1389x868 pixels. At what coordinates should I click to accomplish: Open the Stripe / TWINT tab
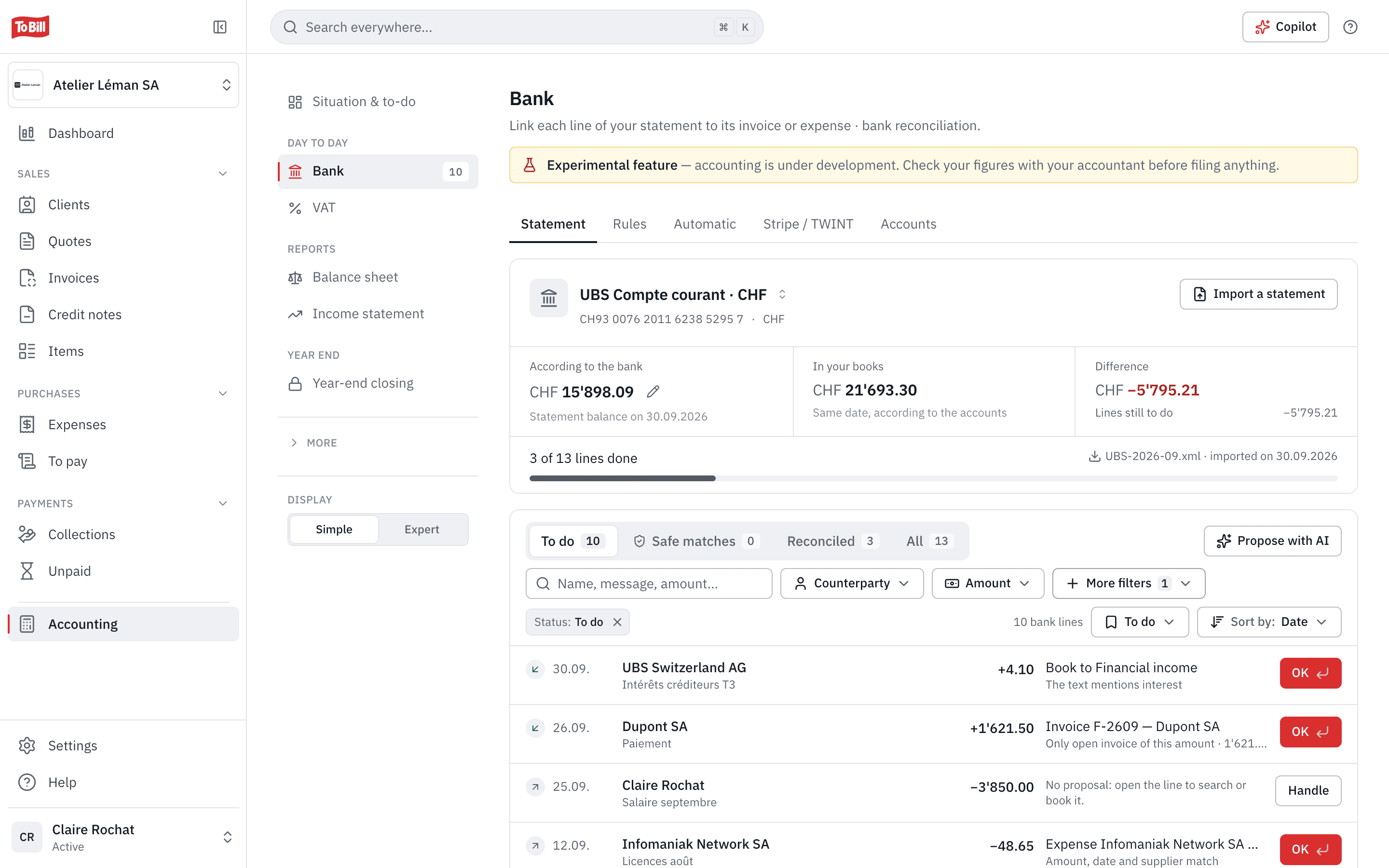tap(807, 224)
